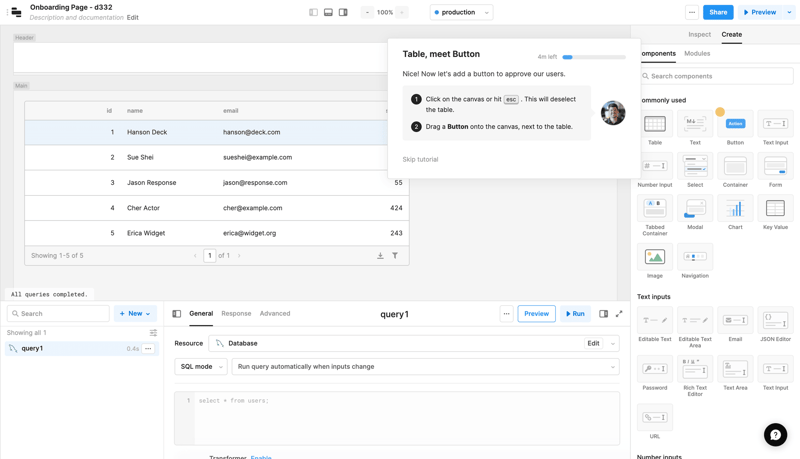
Task: Click the query Run button
Action: [575, 314]
